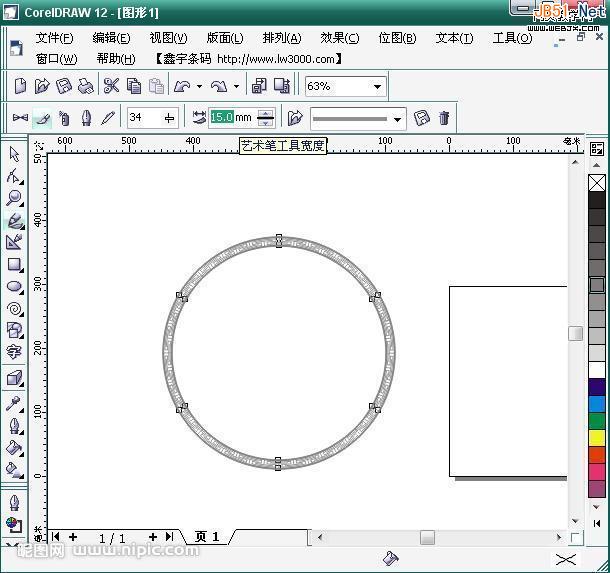Select the Artistic Media freehand tool
This screenshot has height=573, width=610.
(x=15, y=221)
